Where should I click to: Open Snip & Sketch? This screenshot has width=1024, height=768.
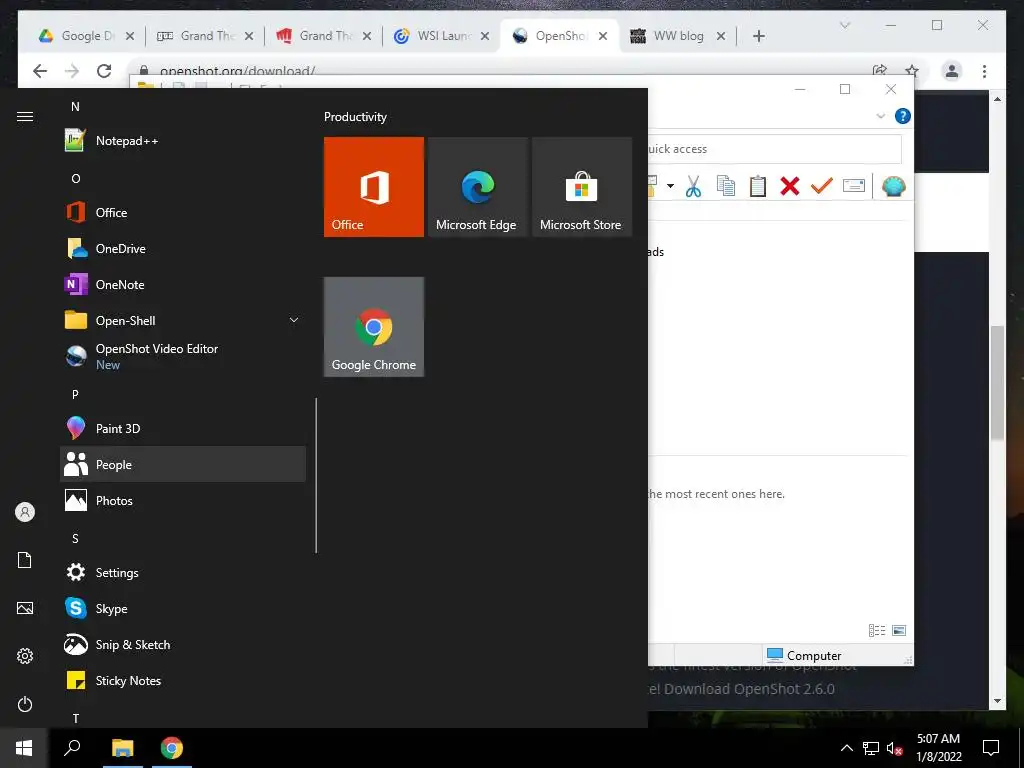click(183, 644)
